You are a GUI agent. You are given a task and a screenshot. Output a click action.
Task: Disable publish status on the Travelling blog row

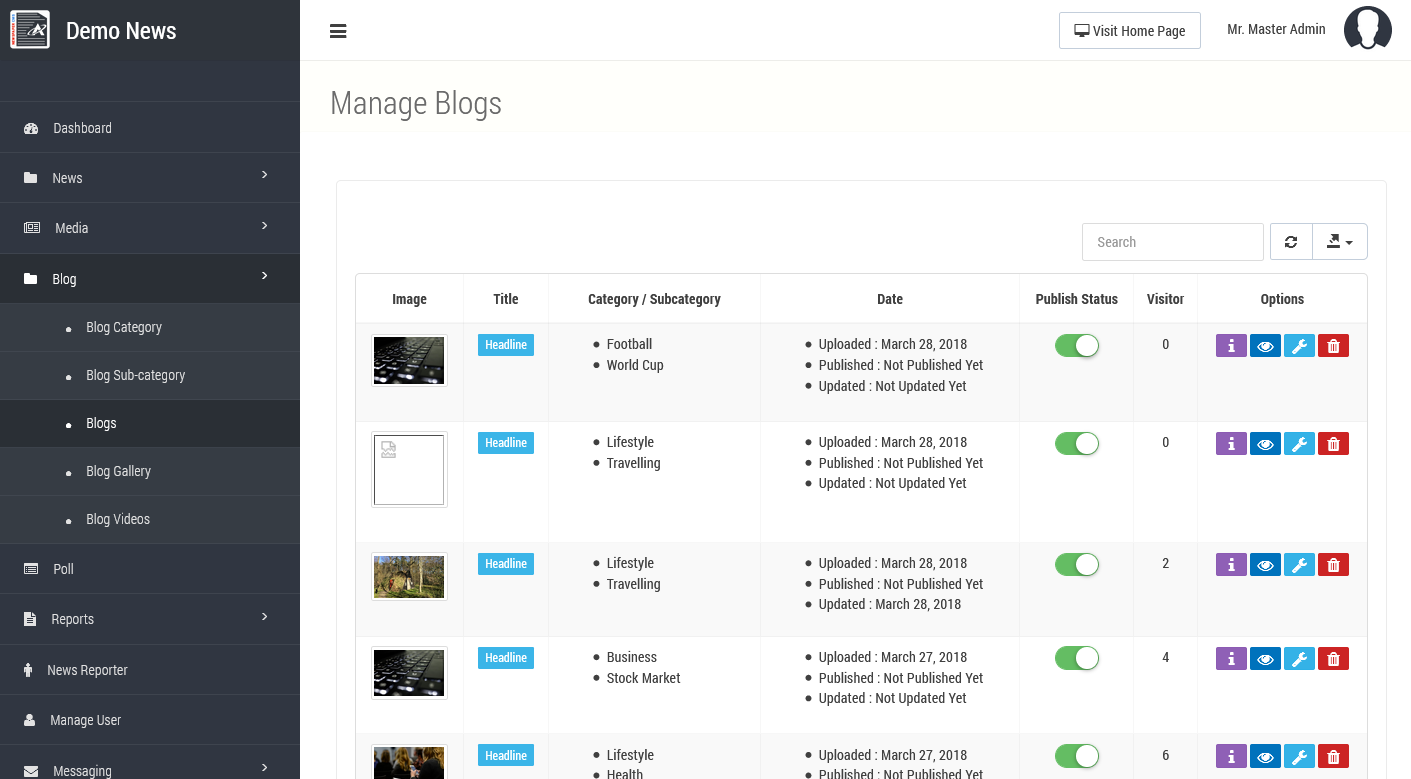(x=1077, y=443)
